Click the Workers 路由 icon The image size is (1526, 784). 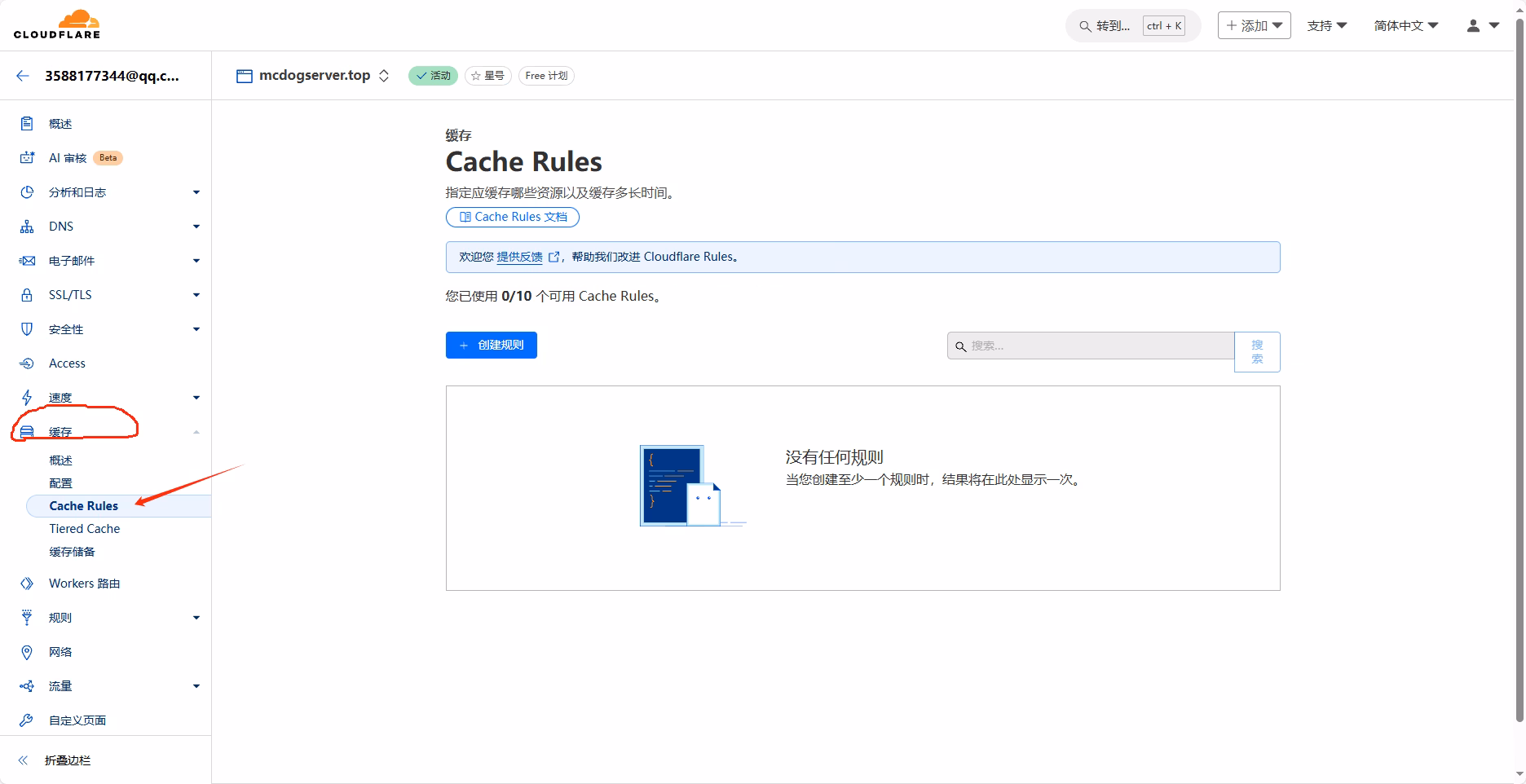[x=27, y=584]
